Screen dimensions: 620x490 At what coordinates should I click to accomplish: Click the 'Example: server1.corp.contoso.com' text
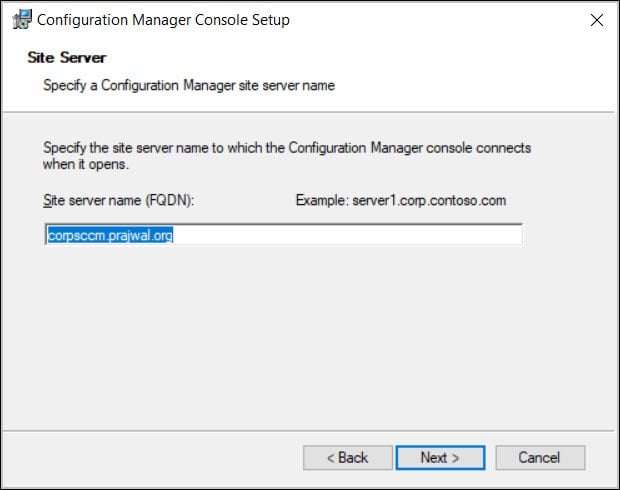(401, 201)
